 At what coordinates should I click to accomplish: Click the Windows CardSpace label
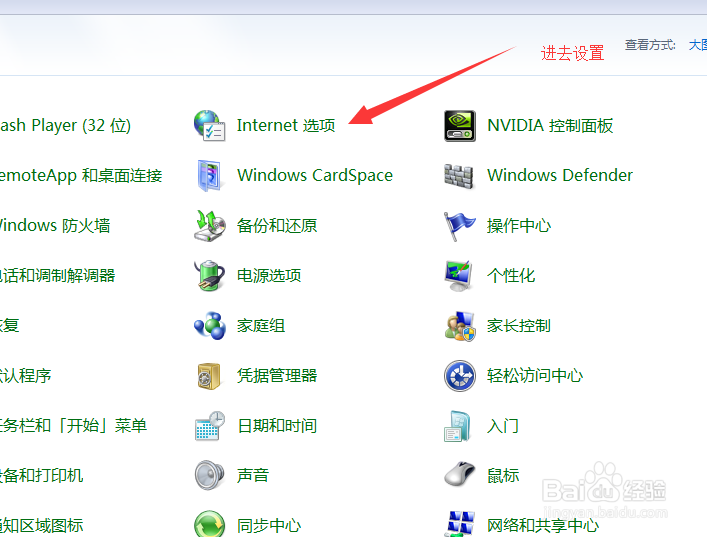coord(315,175)
